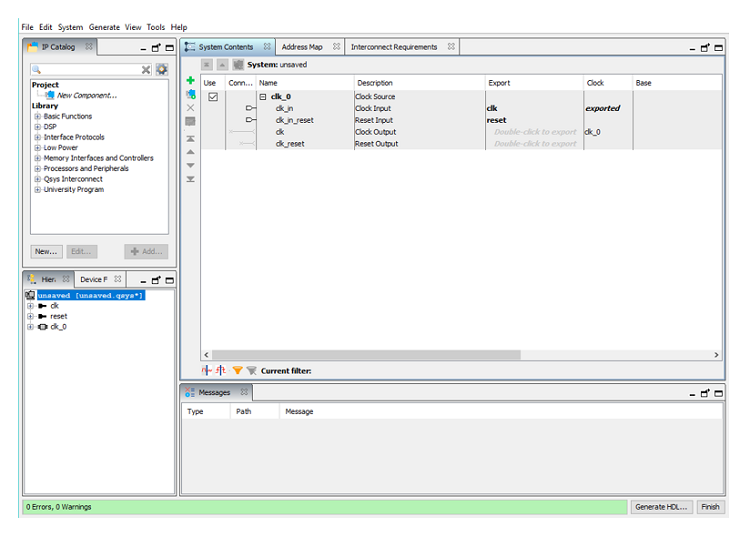Screen dimensions: 750x537
Task: Expand Processors and Peripherals category
Action: point(37,169)
